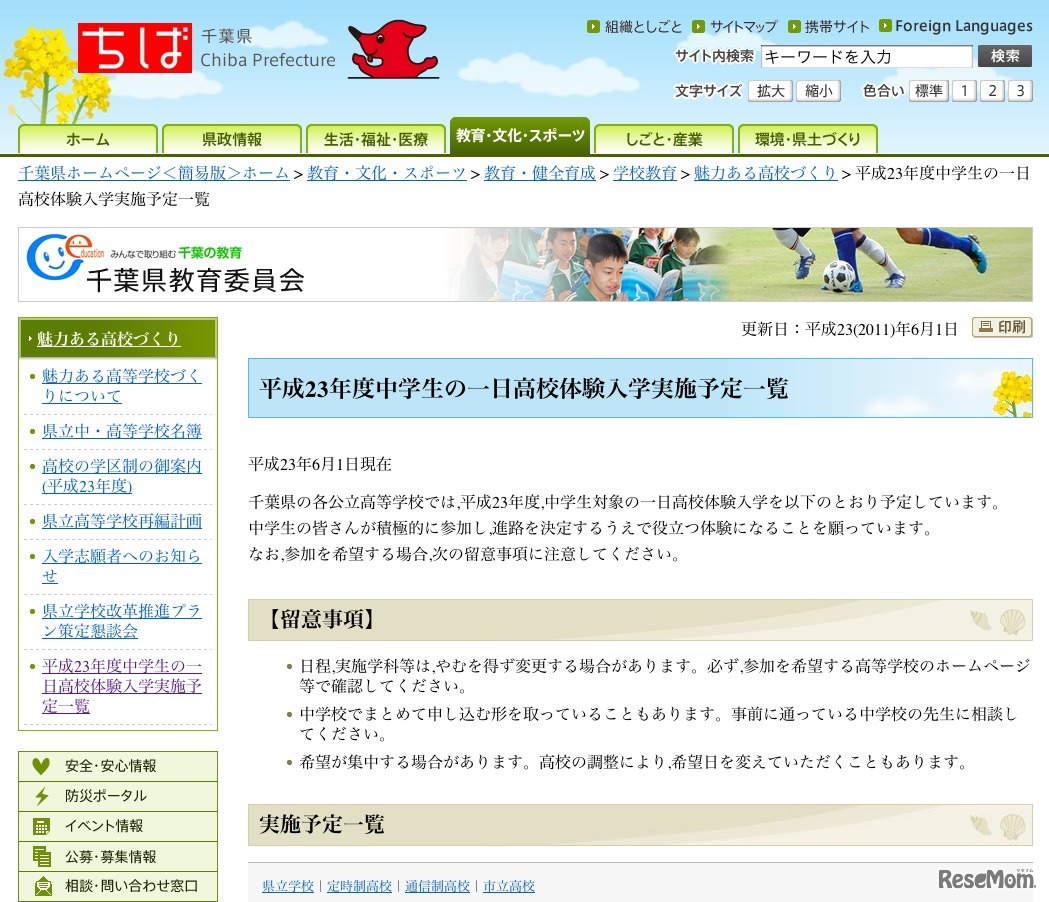This screenshot has height=902, width=1049.
Task: Select color scheme 2
Action: pyautogui.click(x=992, y=91)
